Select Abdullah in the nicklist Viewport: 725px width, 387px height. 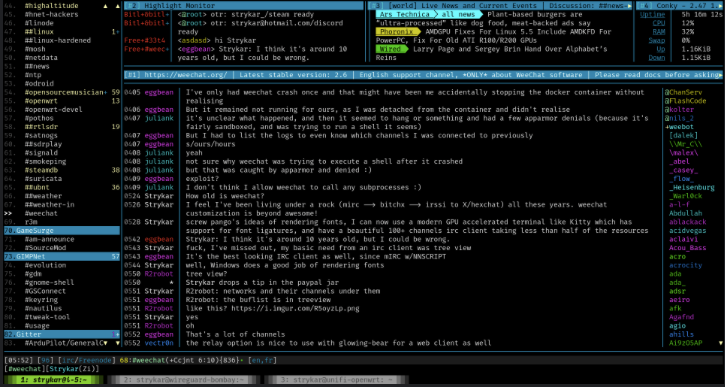click(686, 213)
